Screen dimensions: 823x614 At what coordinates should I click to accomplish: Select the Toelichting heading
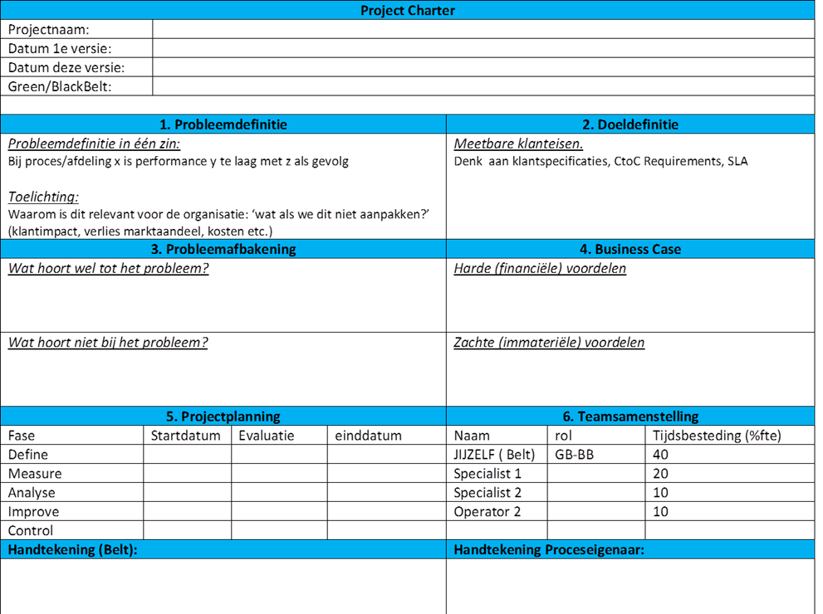click(43, 197)
